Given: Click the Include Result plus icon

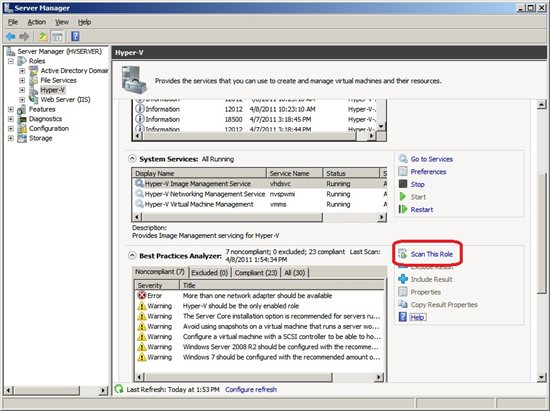Looking at the screenshot, I should pos(403,279).
